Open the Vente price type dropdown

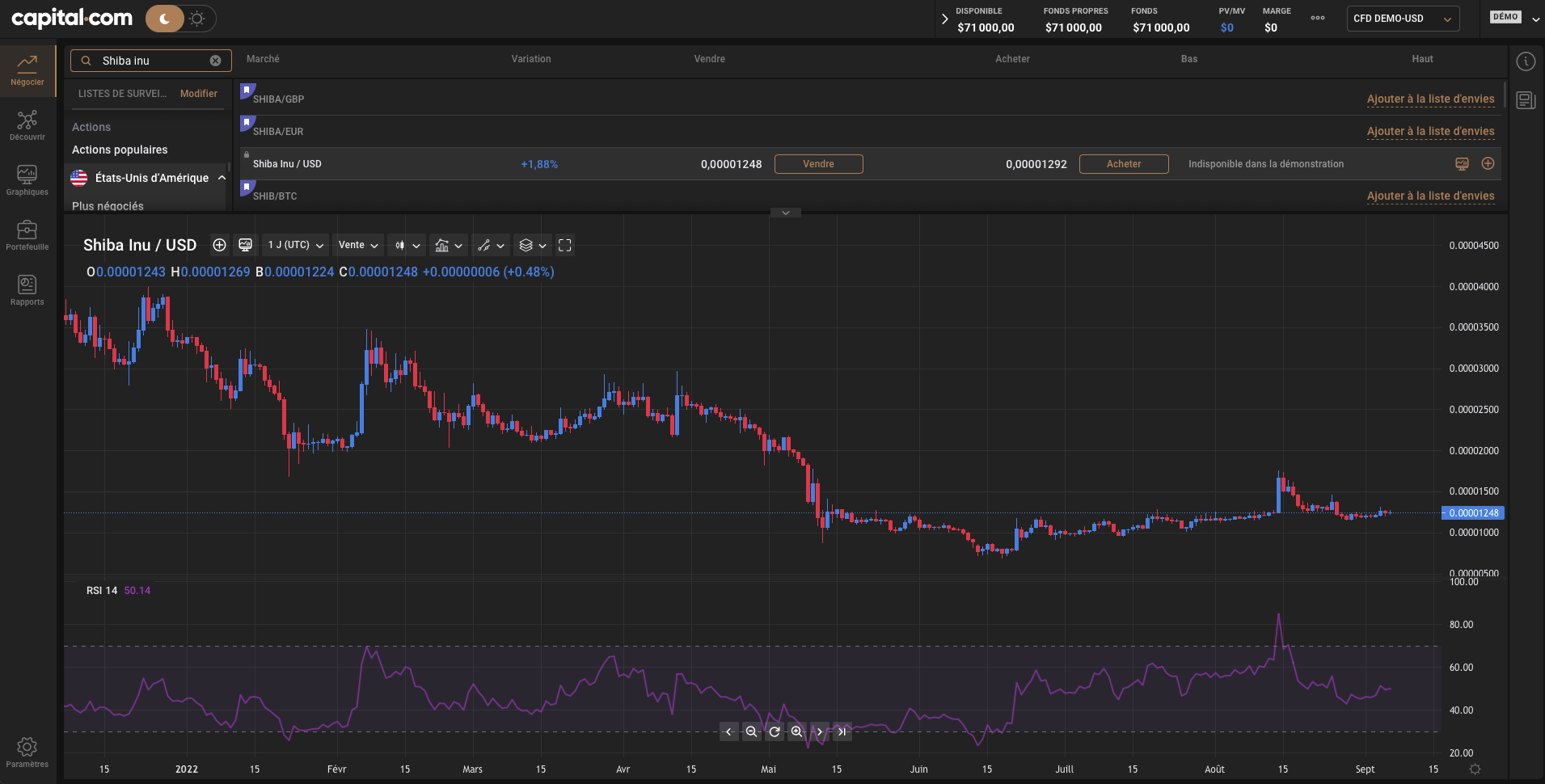[358, 245]
